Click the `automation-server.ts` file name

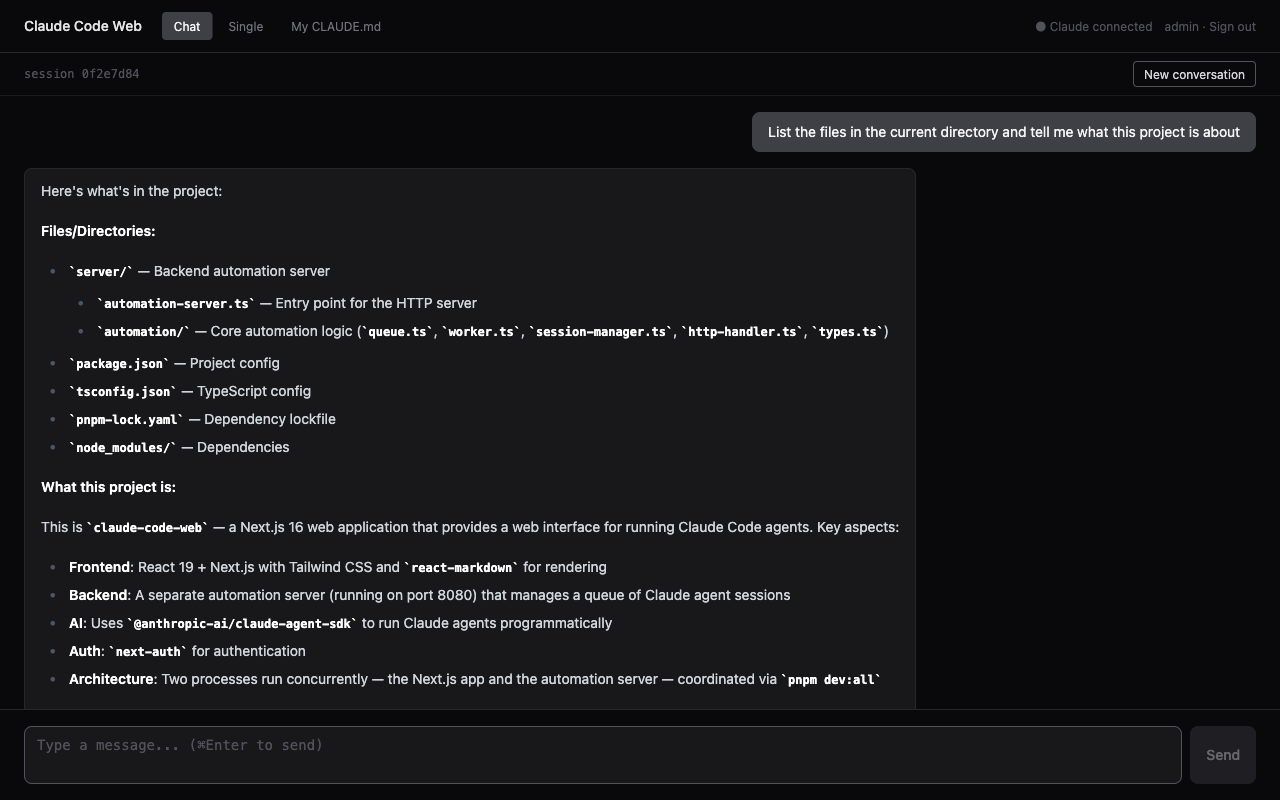coord(176,304)
